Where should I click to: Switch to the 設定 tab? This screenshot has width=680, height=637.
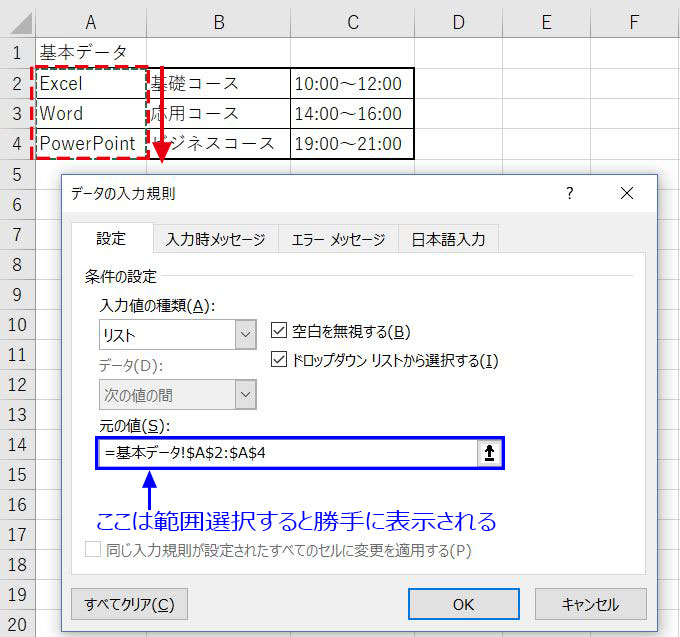pos(111,238)
